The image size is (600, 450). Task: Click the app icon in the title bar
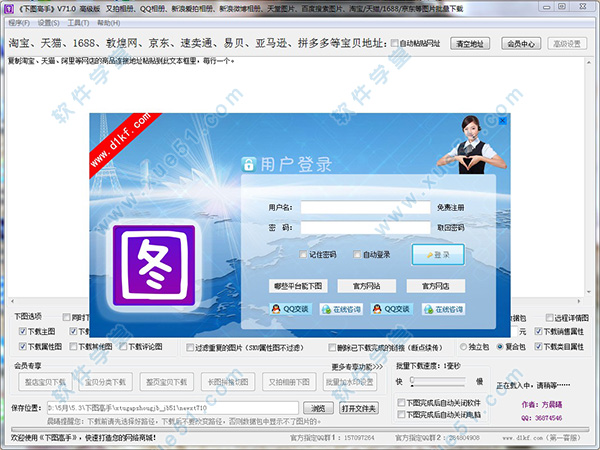click(8, 8)
